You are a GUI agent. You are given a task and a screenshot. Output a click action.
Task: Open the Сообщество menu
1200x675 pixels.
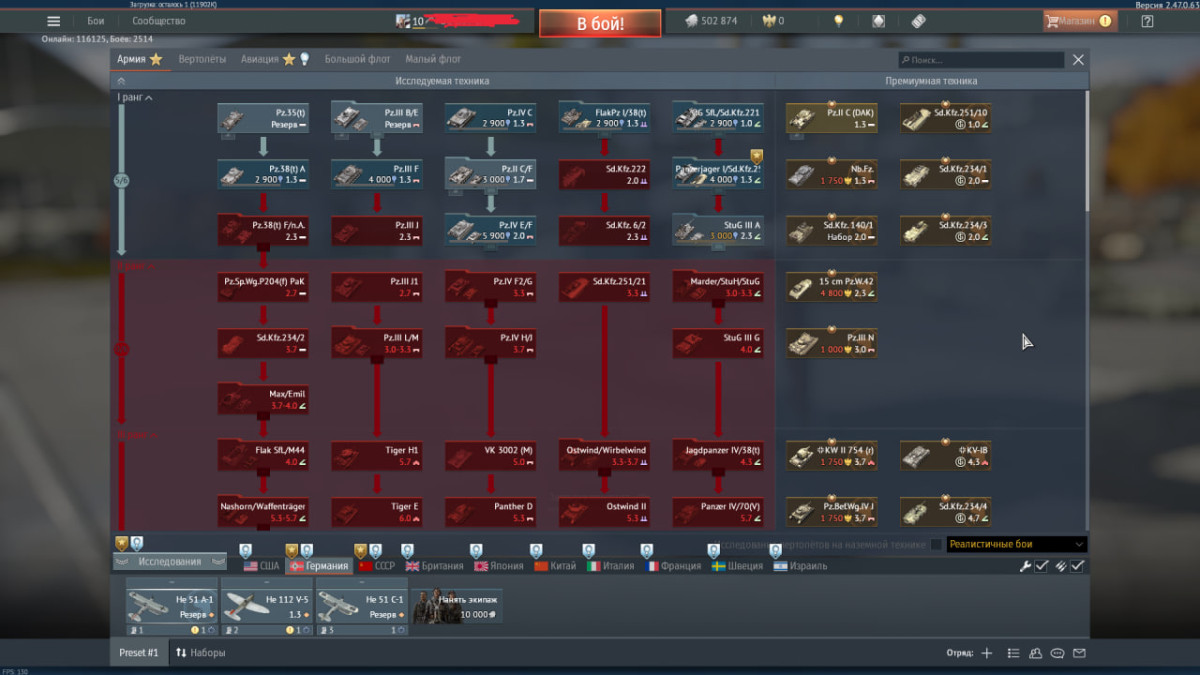coord(159,21)
